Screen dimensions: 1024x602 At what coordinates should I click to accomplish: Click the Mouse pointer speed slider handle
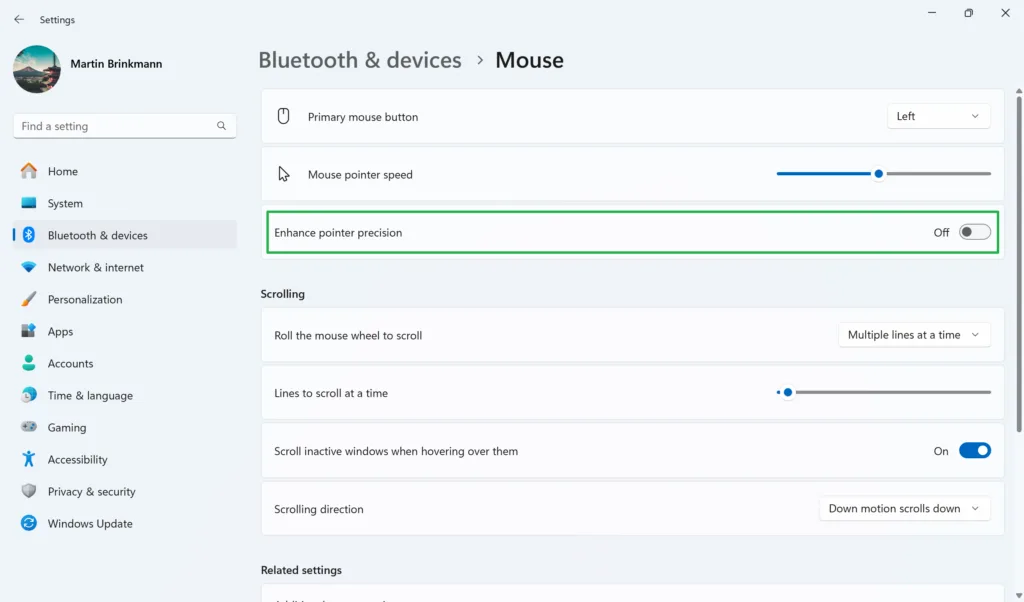[878, 174]
